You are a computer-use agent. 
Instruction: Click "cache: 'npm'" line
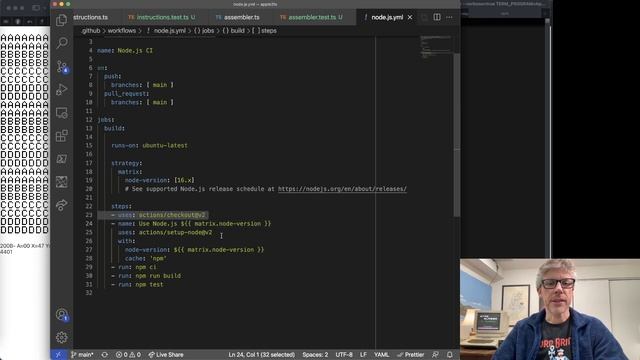pos(146,259)
